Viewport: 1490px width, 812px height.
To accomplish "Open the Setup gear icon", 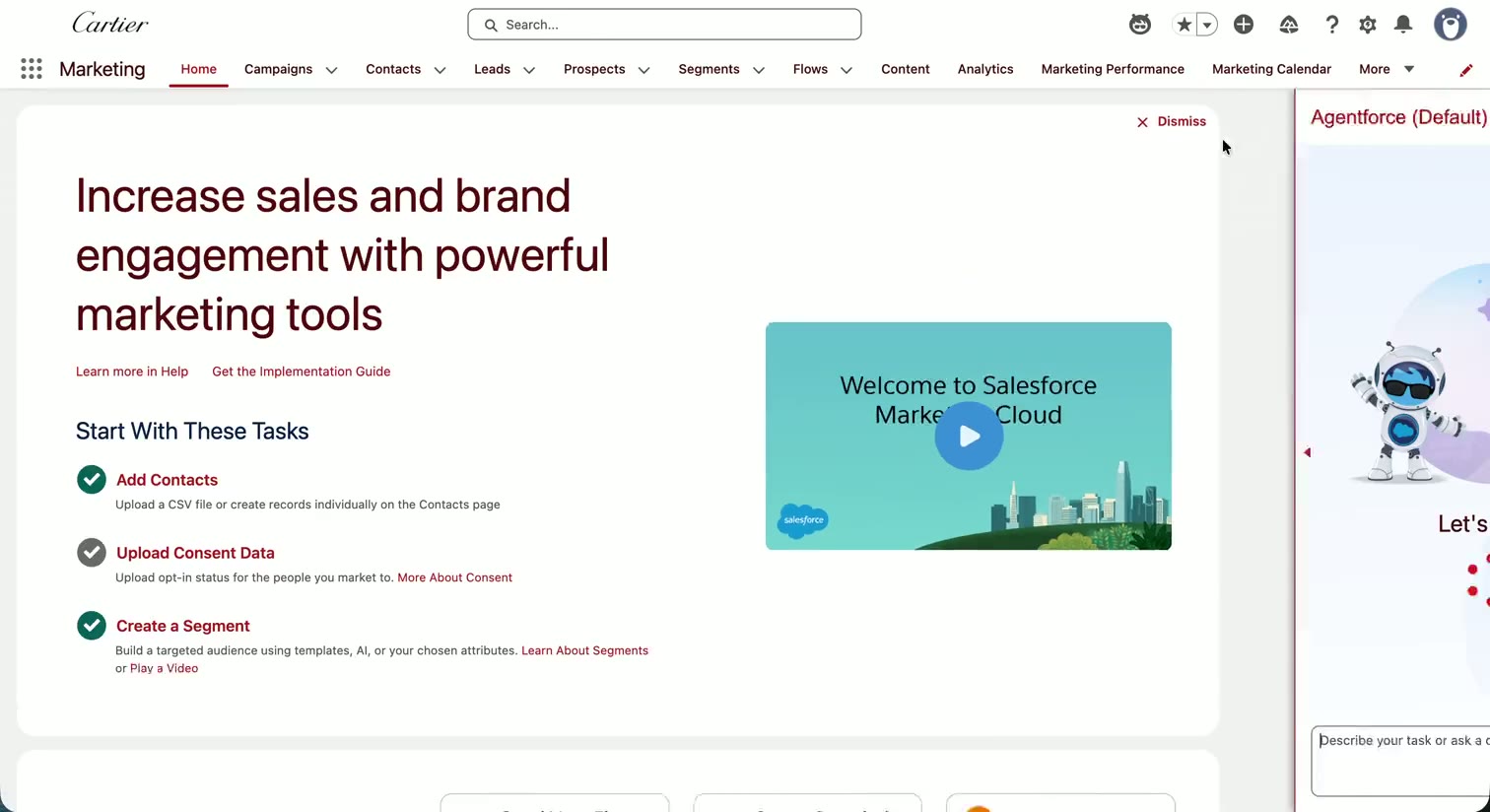I will point(1368,25).
